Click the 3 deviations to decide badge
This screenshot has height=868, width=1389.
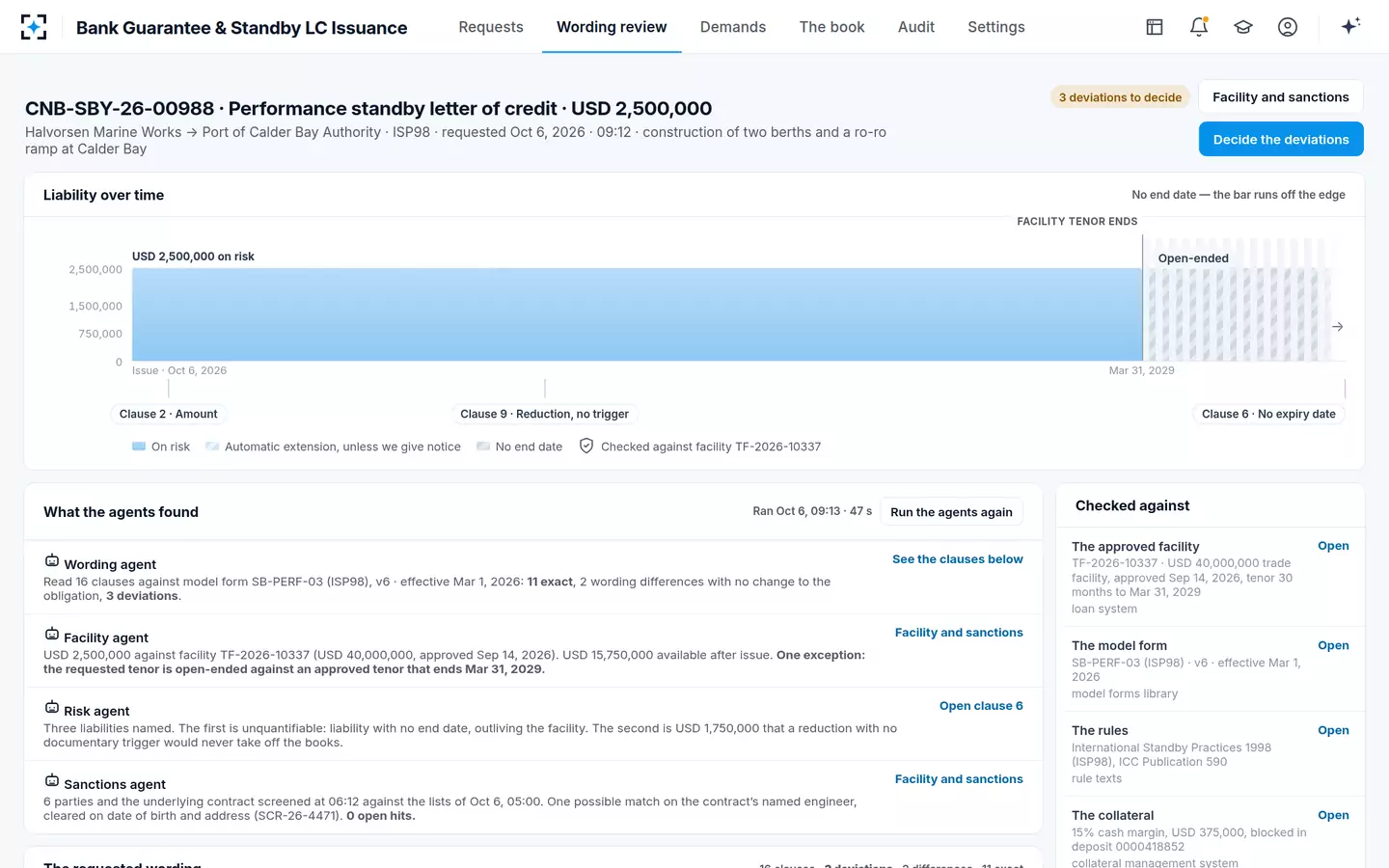1120,97
